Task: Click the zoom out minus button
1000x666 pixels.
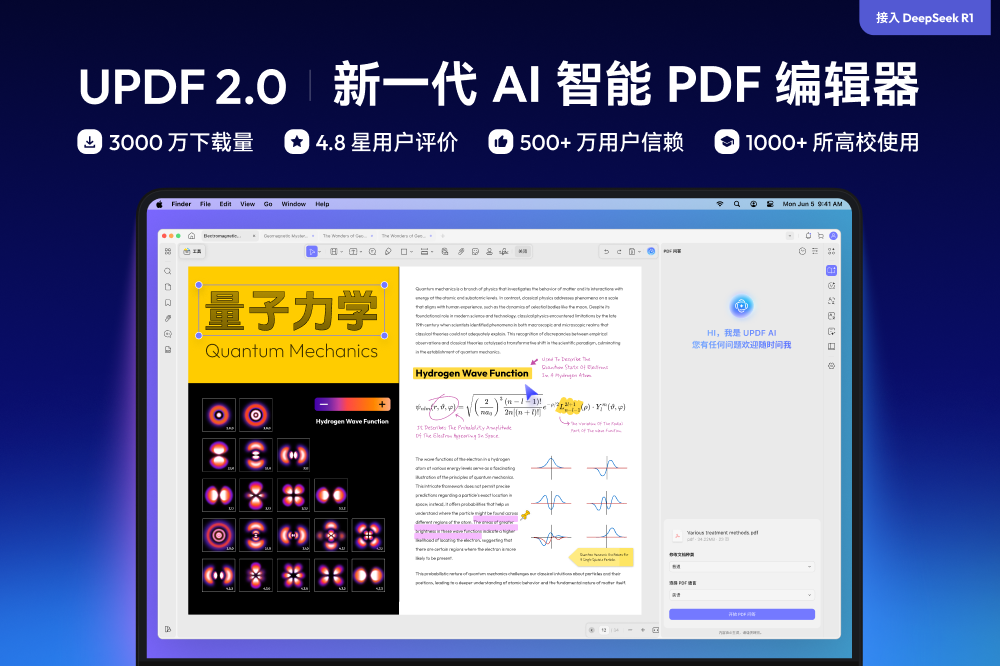Action: coord(630,630)
